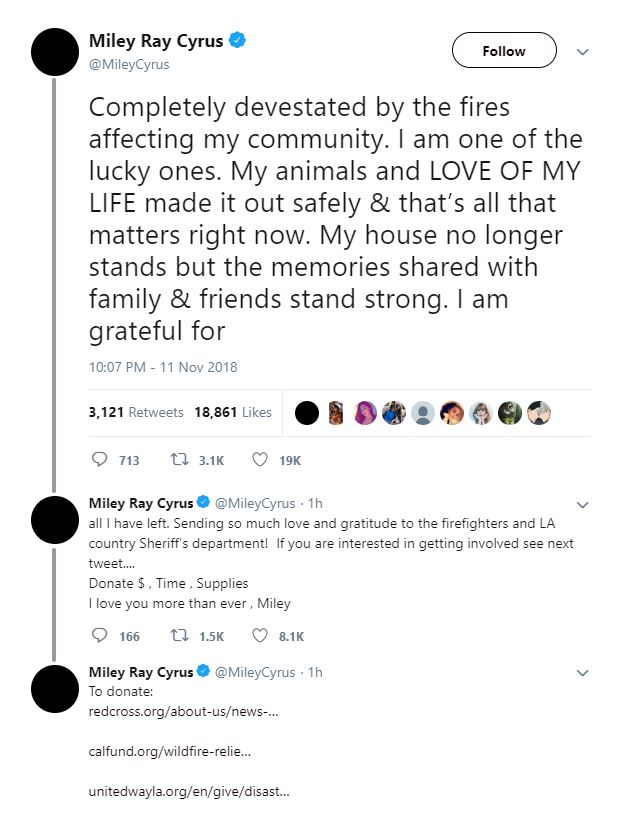Image resolution: width=618 pixels, height=818 pixels.
Task: Open the third tweet's dropdown chevron
Action: pos(583,673)
